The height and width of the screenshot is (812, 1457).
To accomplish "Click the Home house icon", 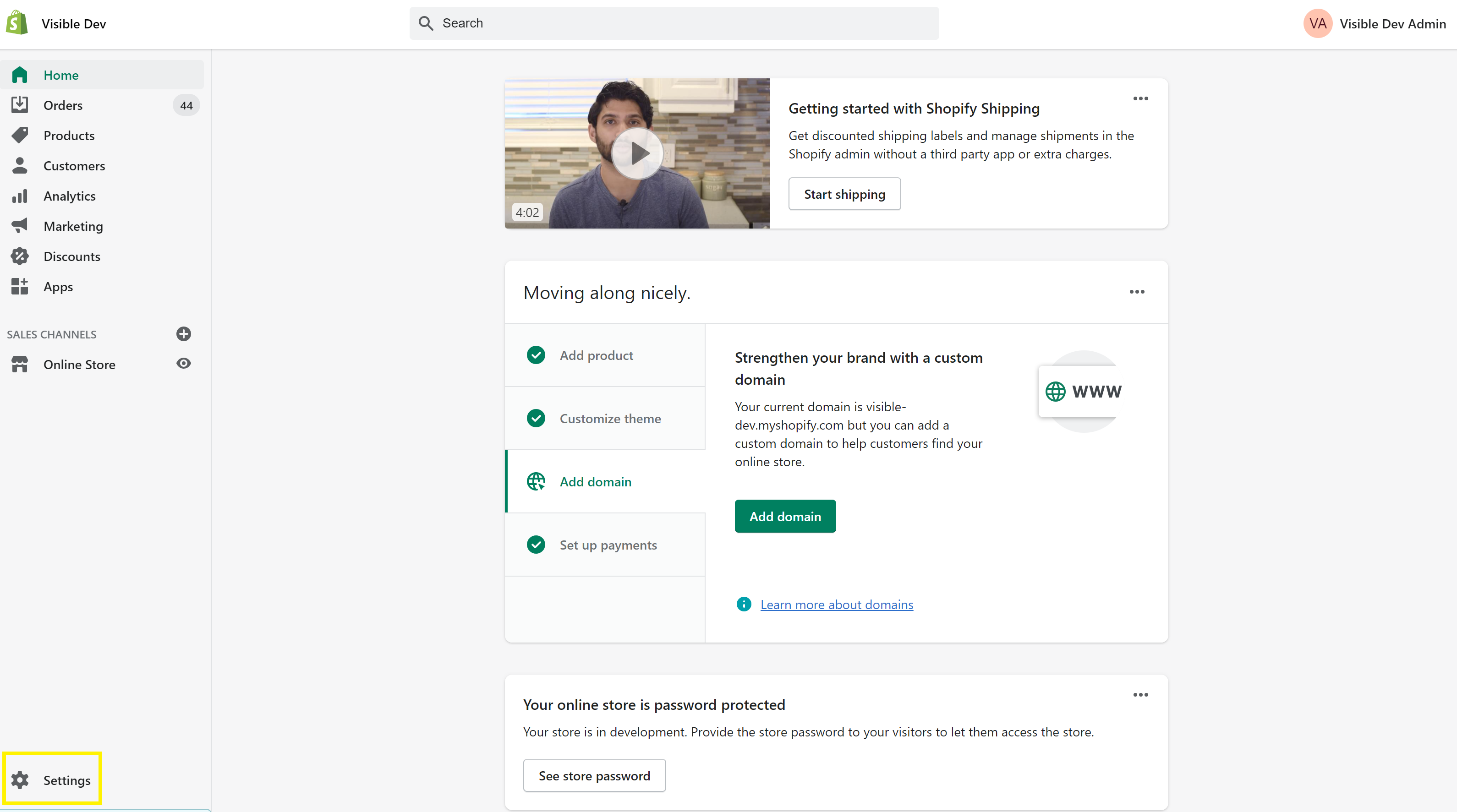I will (19, 75).
